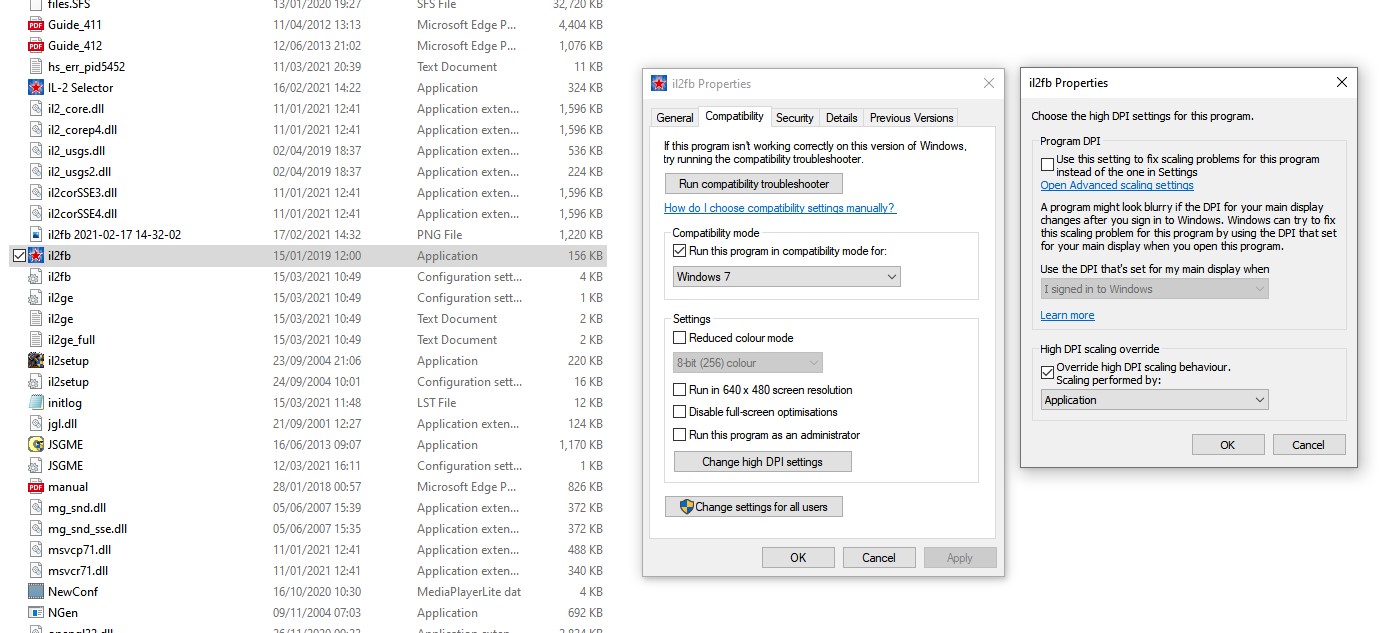
Task: Check Disable full-screen optimisations
Action: click(680, 412)
